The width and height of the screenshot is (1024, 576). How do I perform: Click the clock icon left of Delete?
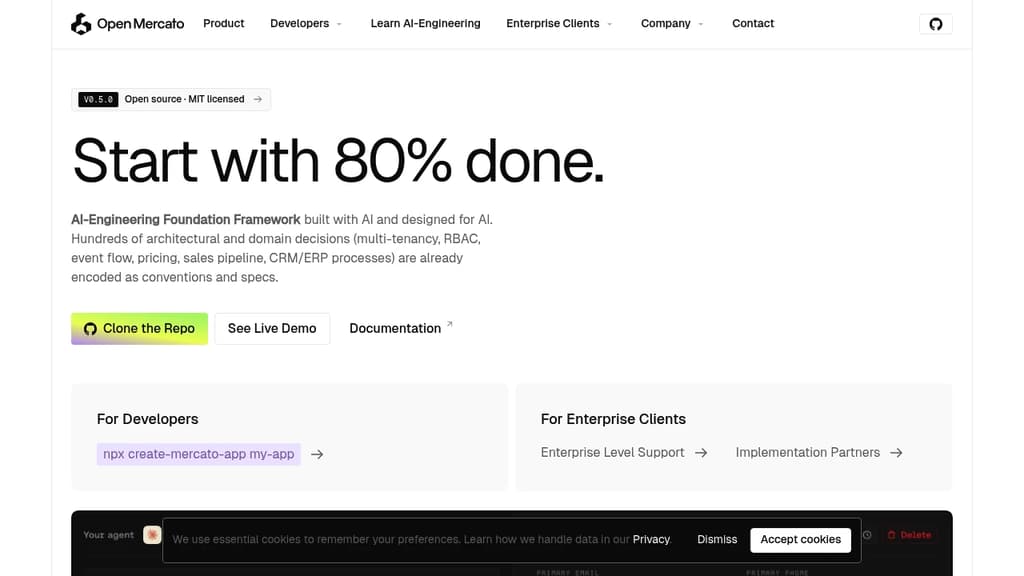tap(867, 535)
